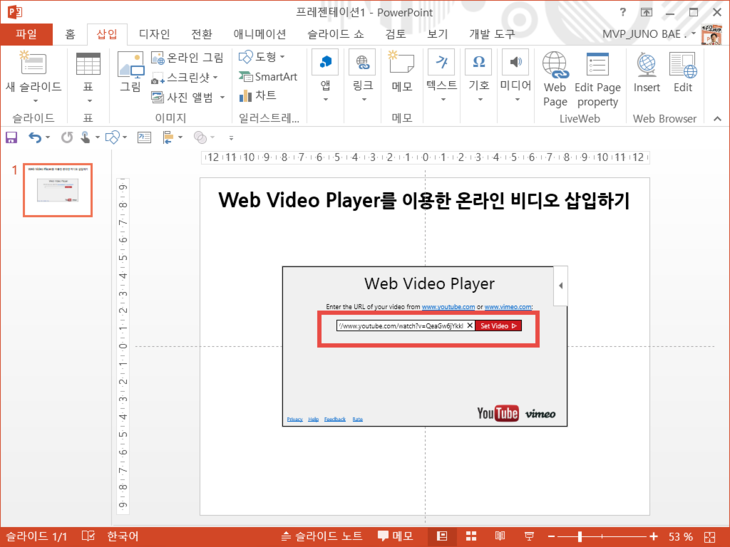This screenshot has height=547, width=730.
Task: Switch to Slide Sorter view
Action: point(471,536)
